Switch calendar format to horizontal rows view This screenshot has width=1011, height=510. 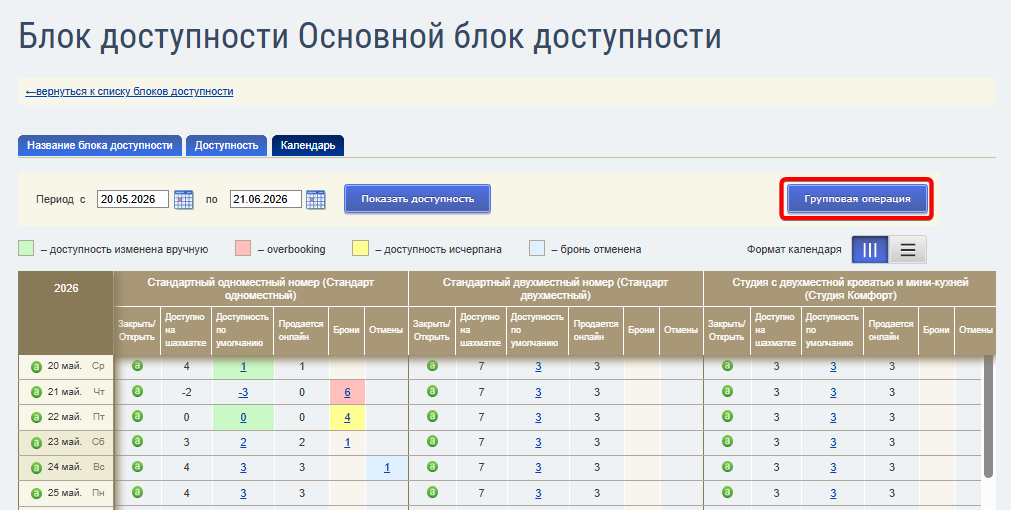tap(908, 250)
